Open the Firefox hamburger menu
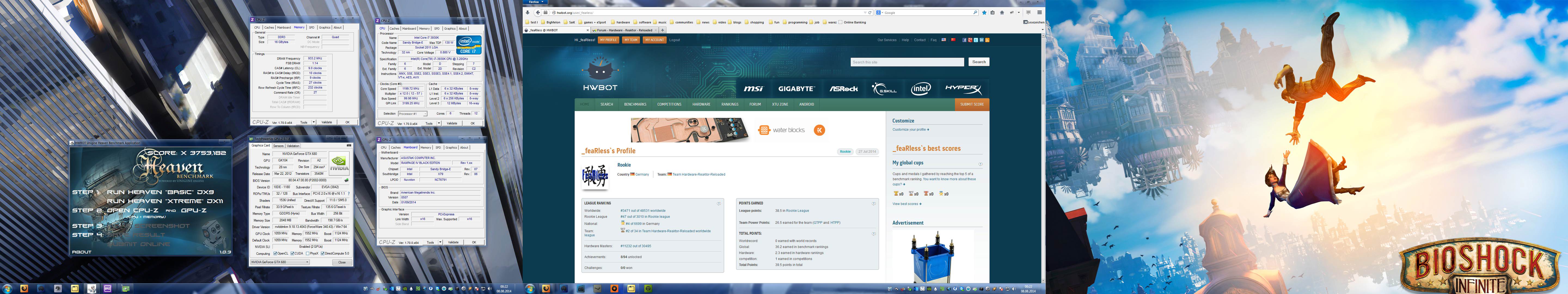This screenshot has height=294, width=1568. pos(1040,12)
